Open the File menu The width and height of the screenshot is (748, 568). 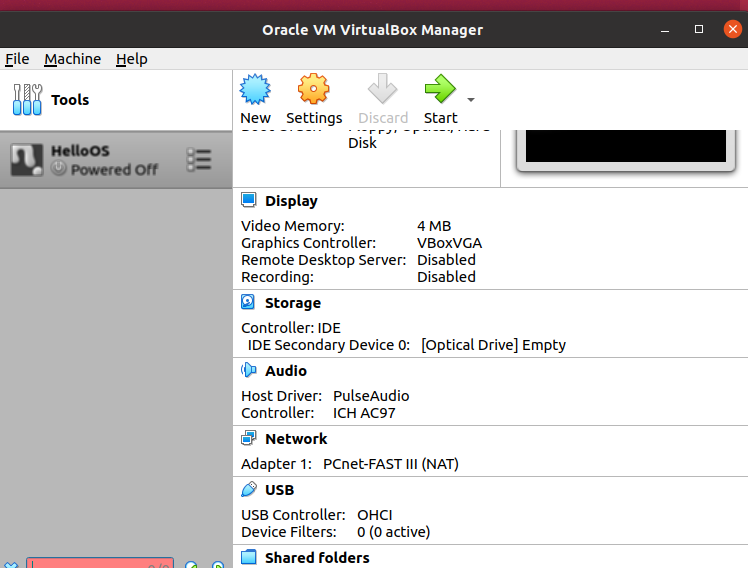tap(17, 59)
